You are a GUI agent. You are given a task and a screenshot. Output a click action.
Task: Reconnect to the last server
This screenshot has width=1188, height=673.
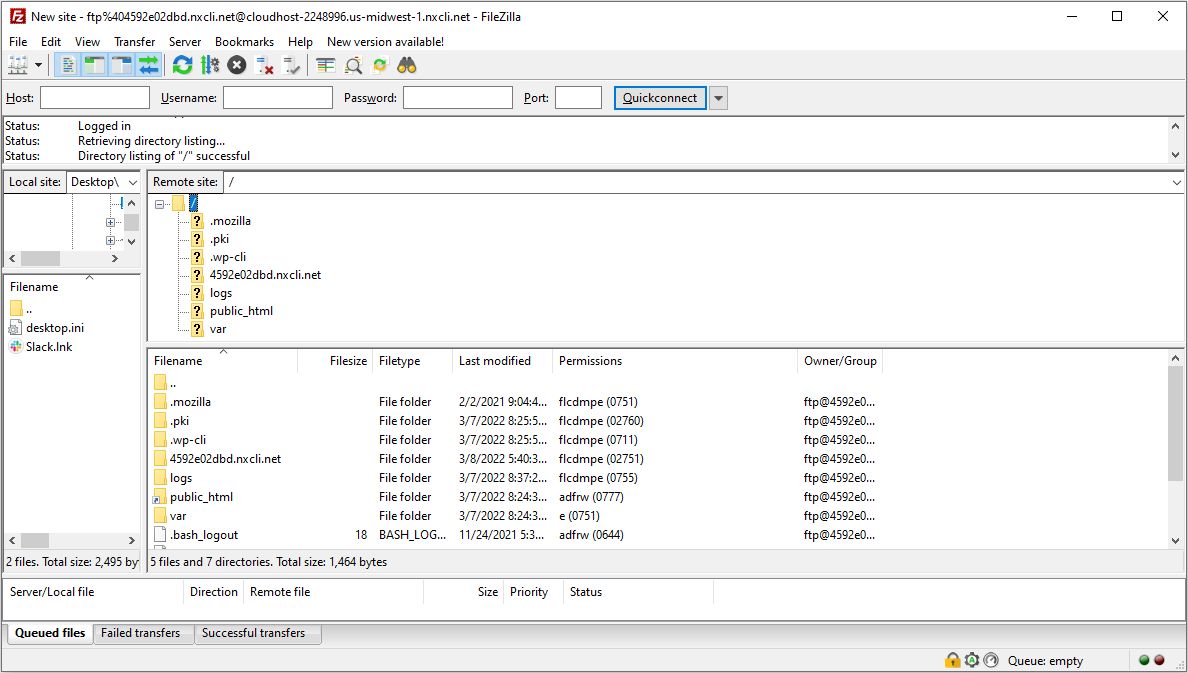pyautogui.click(x=292, y=66)
